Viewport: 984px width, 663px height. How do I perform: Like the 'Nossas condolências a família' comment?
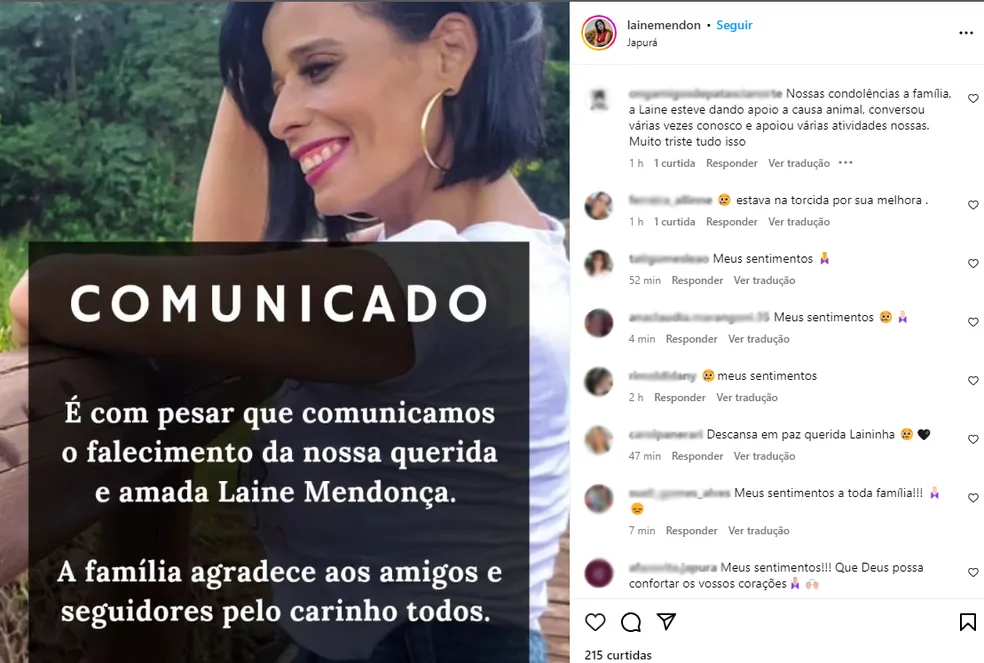tap(973, 99)
